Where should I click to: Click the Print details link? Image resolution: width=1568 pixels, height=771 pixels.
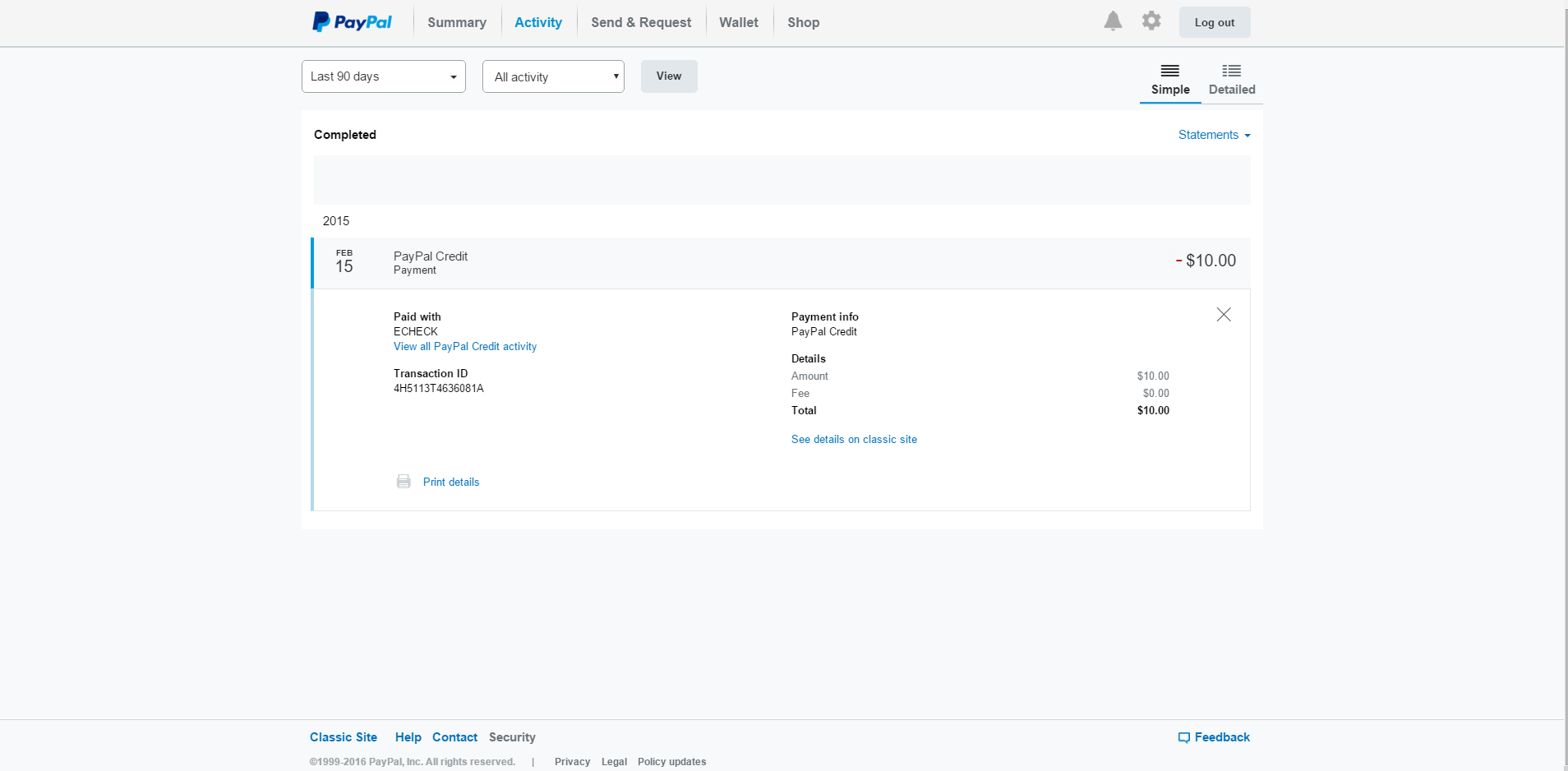[x=451, y=482]
